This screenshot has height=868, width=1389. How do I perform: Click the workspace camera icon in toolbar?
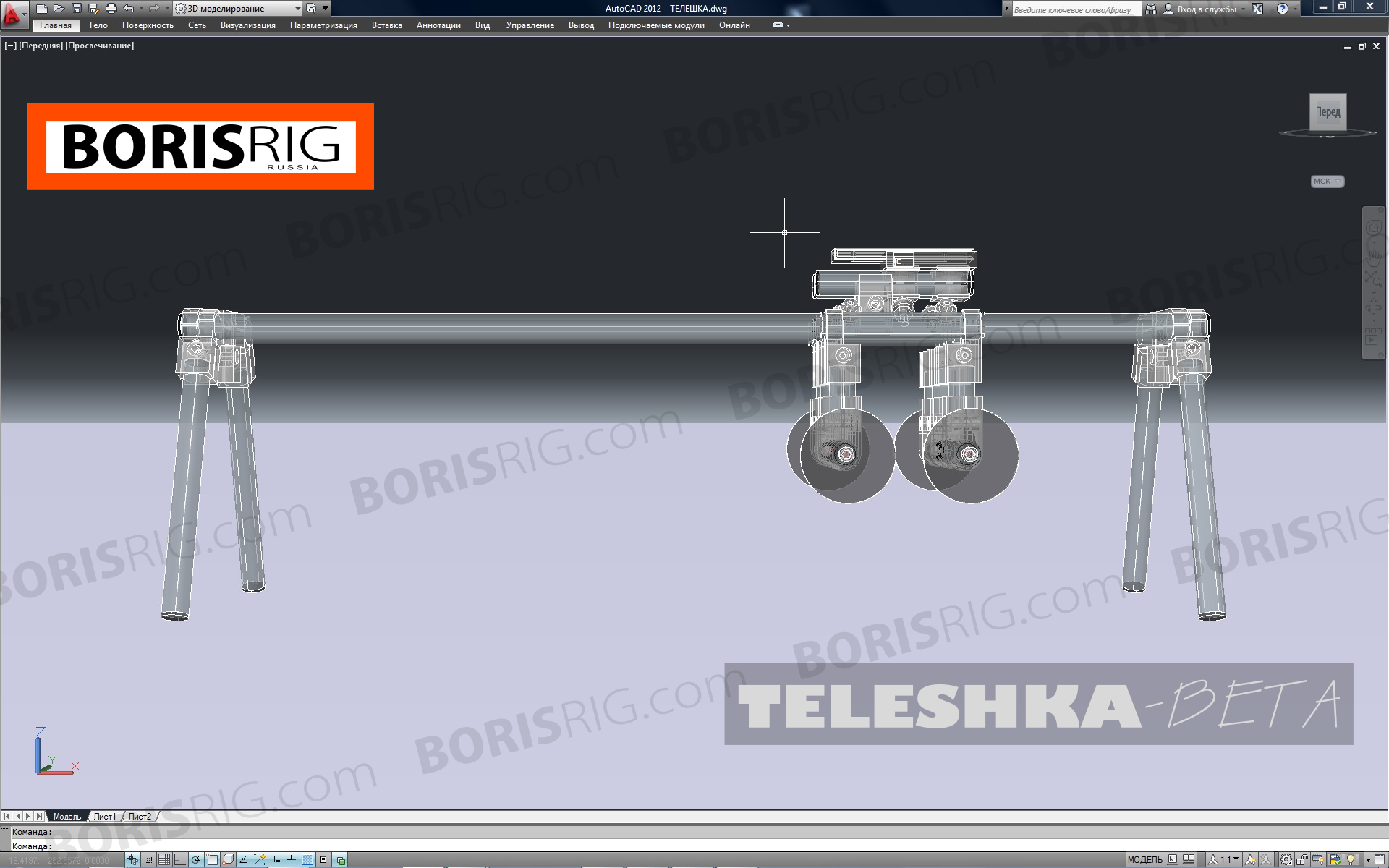pos(311,9)
